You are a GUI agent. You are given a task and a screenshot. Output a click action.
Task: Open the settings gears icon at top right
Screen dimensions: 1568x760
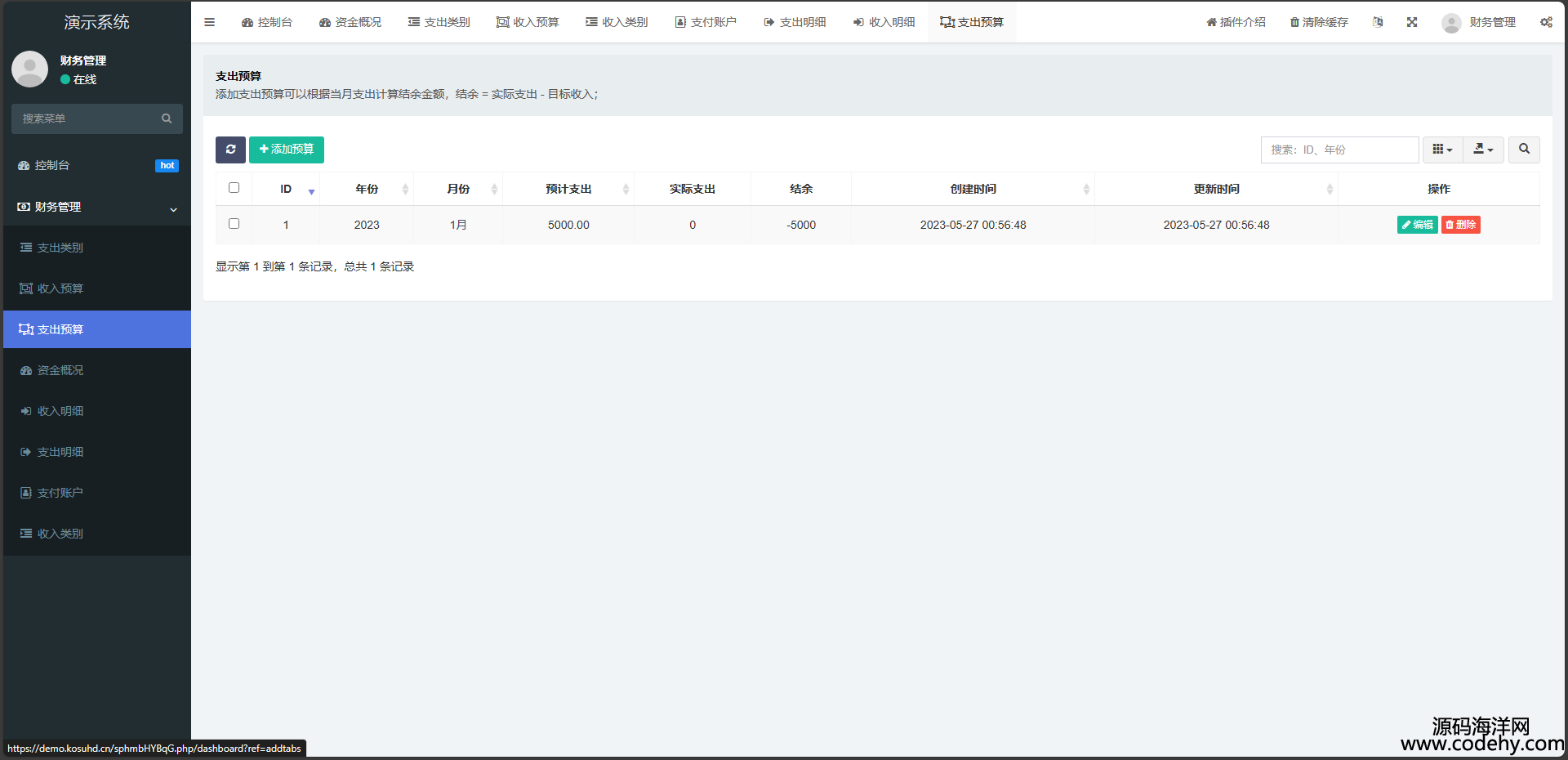tap(1546, 22)
